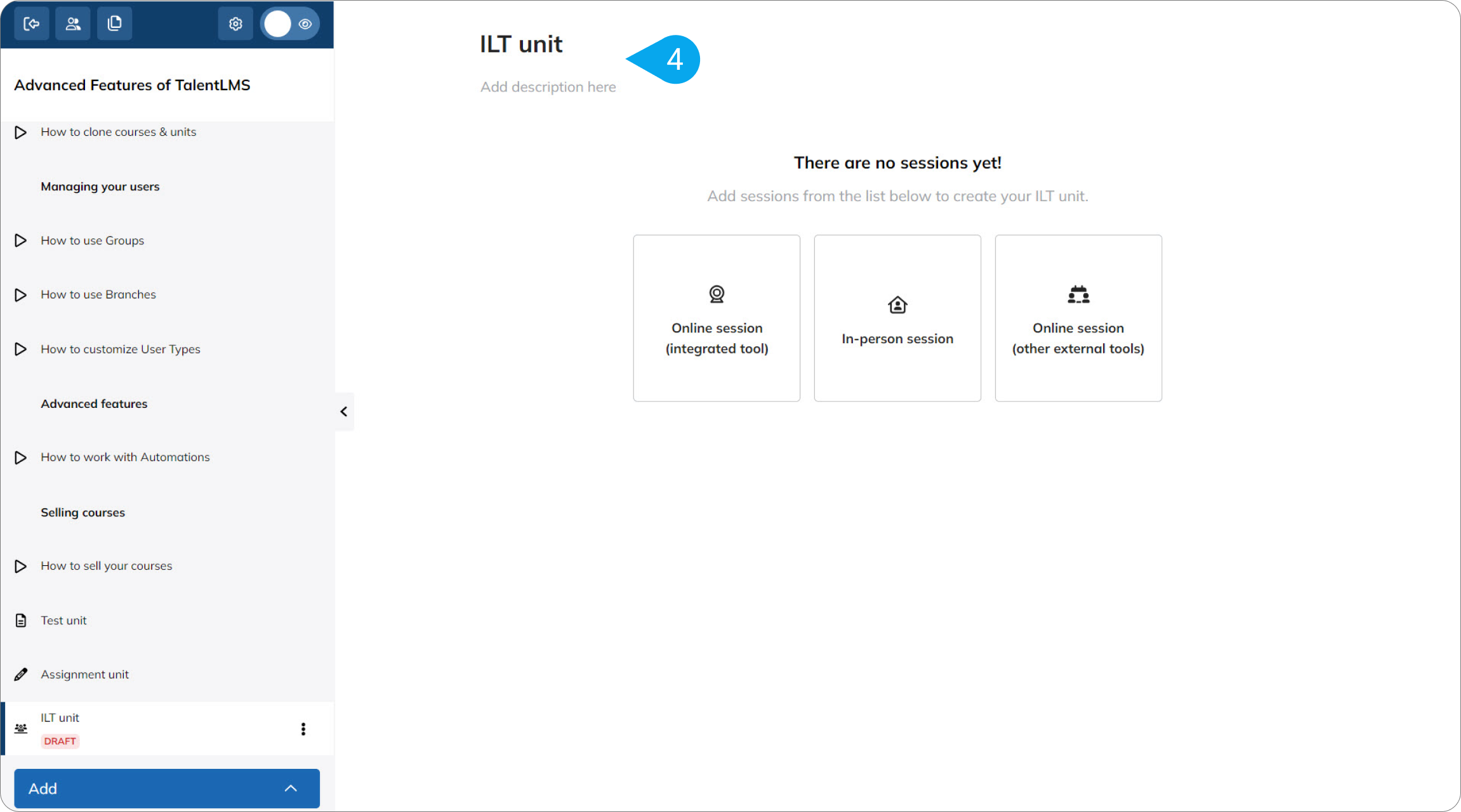Open How to sell your courses unit
The width and height of the screenshot is (1461, 812).
(x=106, y=566)
